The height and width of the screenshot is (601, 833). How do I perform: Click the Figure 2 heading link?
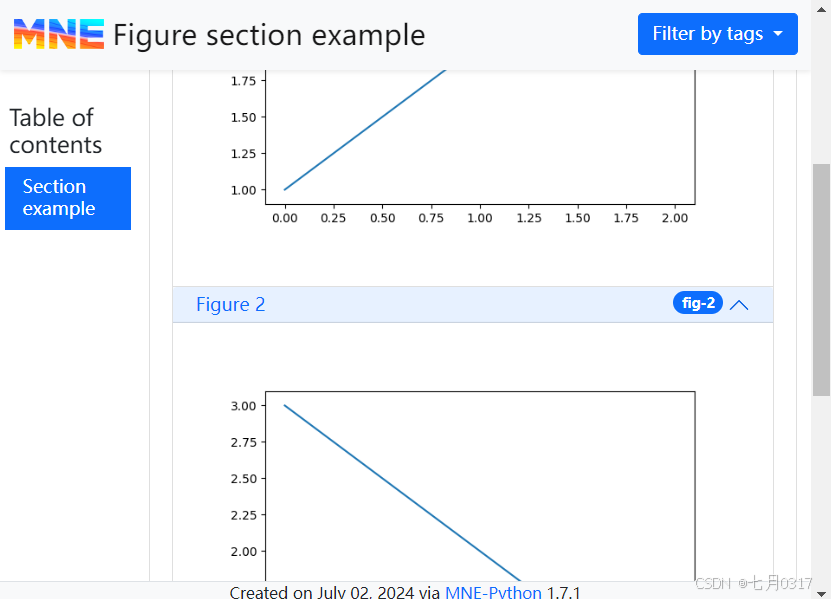(231, 305)
